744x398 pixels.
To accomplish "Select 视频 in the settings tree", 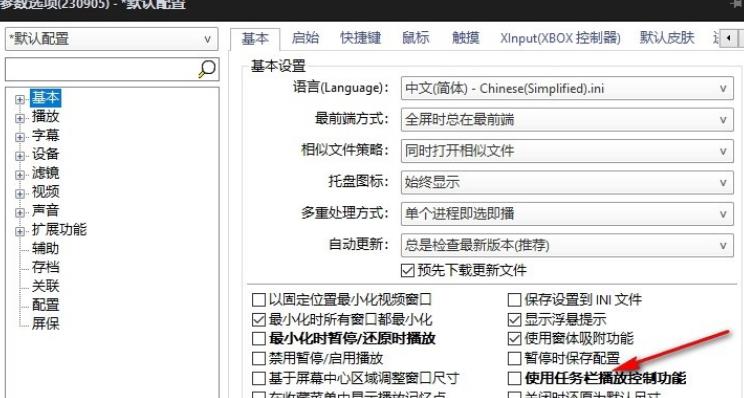I will click(x=46, y=192).
